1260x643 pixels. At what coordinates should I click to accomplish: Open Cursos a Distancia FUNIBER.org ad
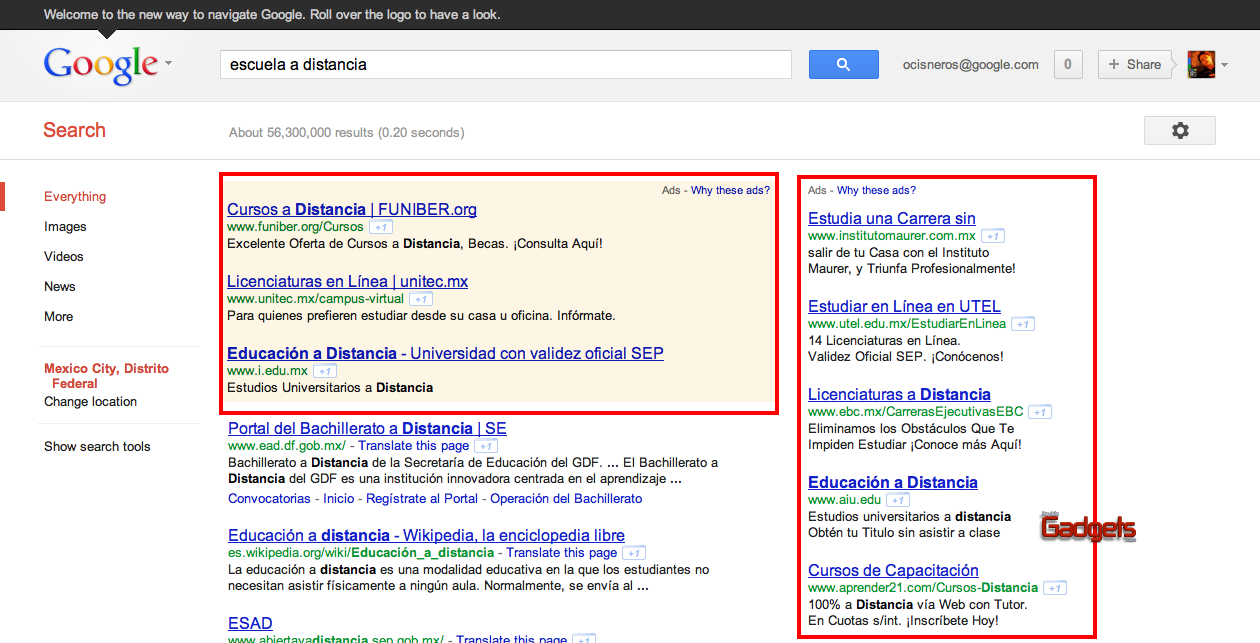352,209
